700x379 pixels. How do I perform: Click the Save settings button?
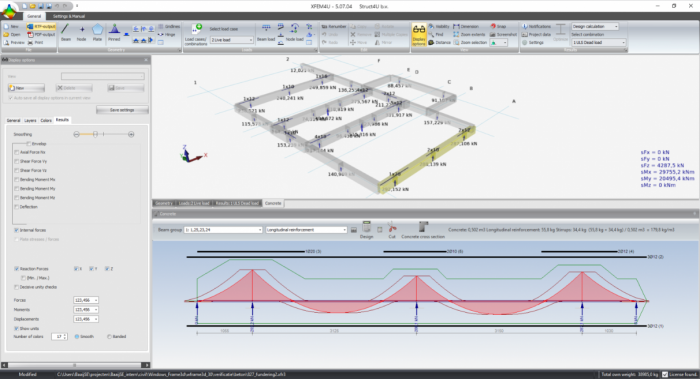click(122, 110)
